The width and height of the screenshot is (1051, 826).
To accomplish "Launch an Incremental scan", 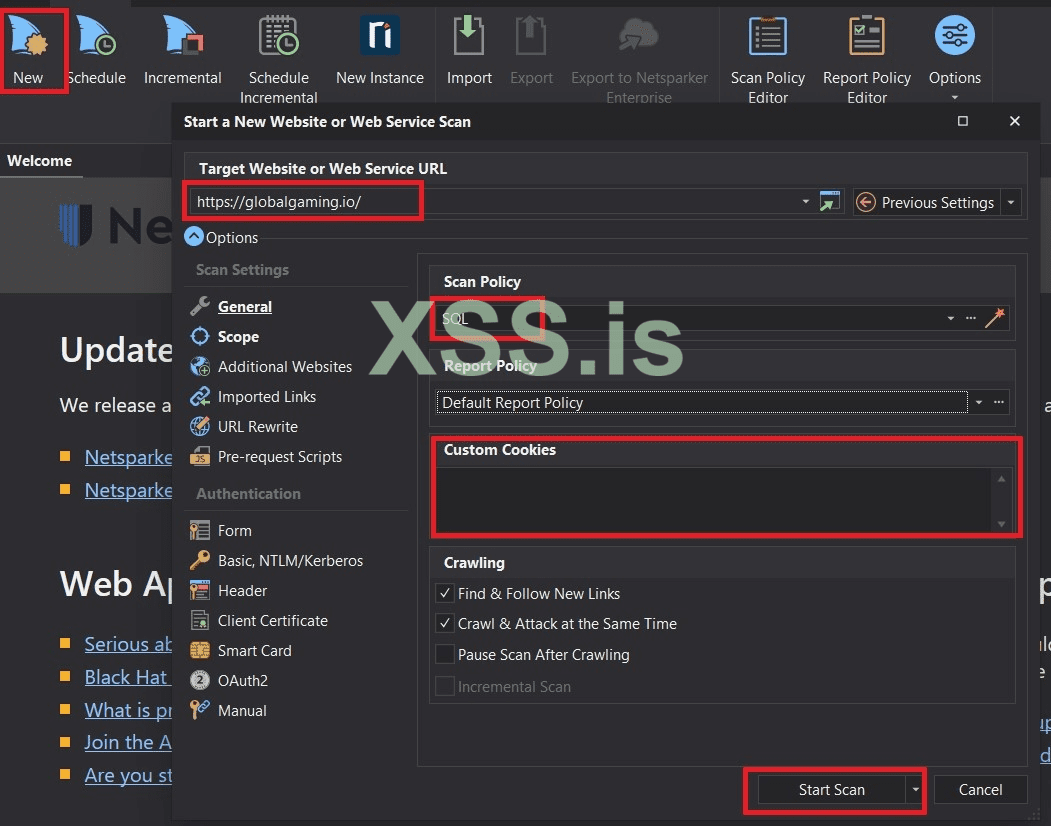I will [x=182, y=51].
